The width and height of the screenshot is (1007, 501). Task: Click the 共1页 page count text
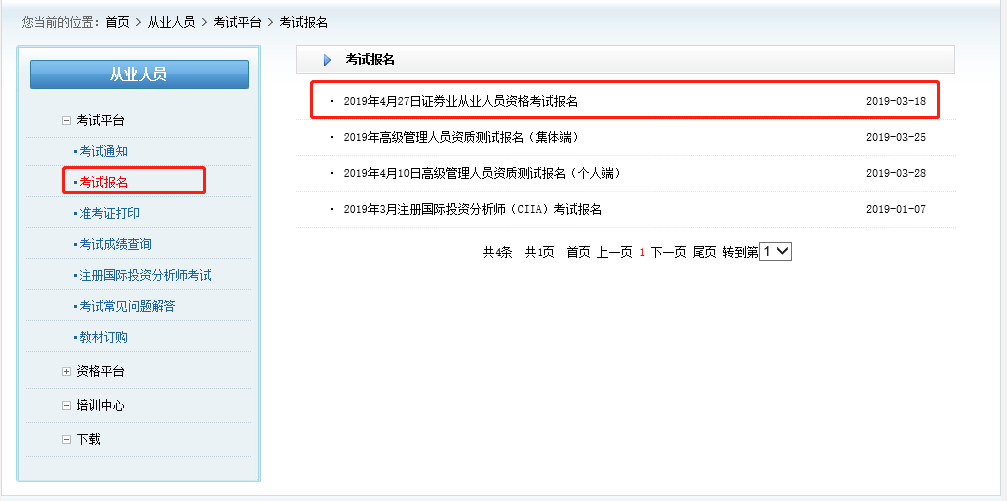(539, 252)
